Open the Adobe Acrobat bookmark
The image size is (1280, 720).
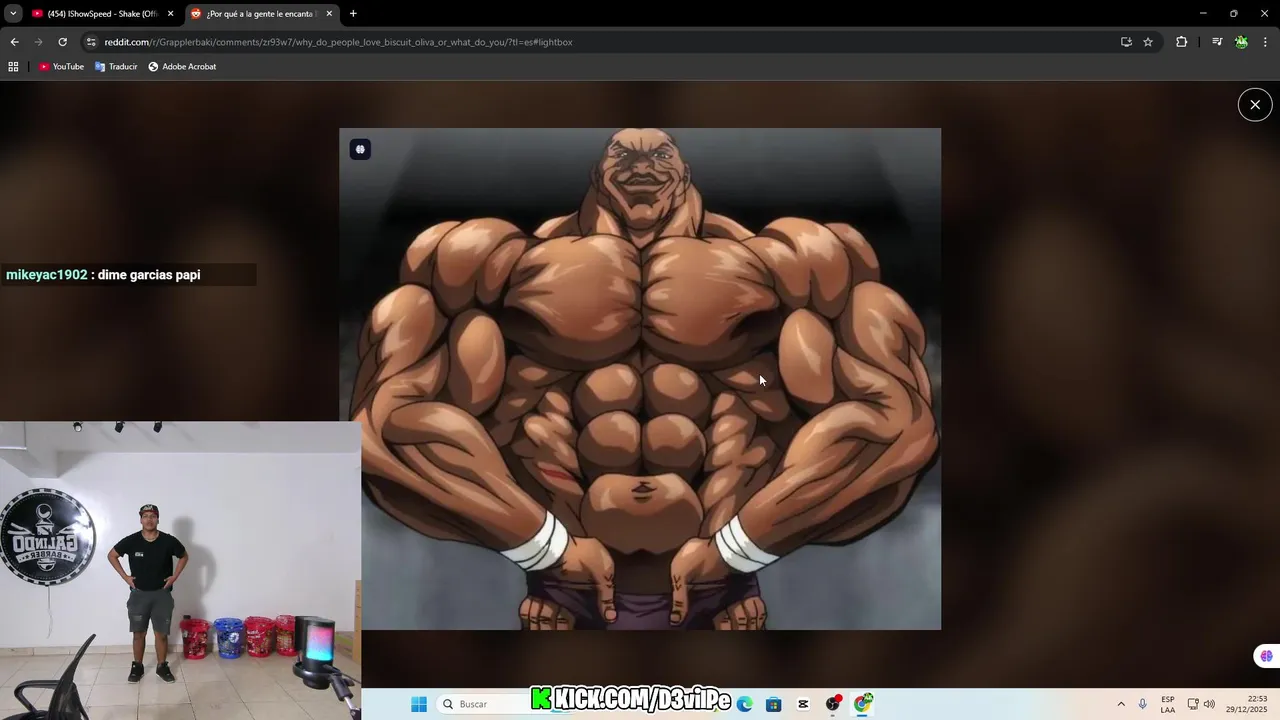(x=182, y=67)
